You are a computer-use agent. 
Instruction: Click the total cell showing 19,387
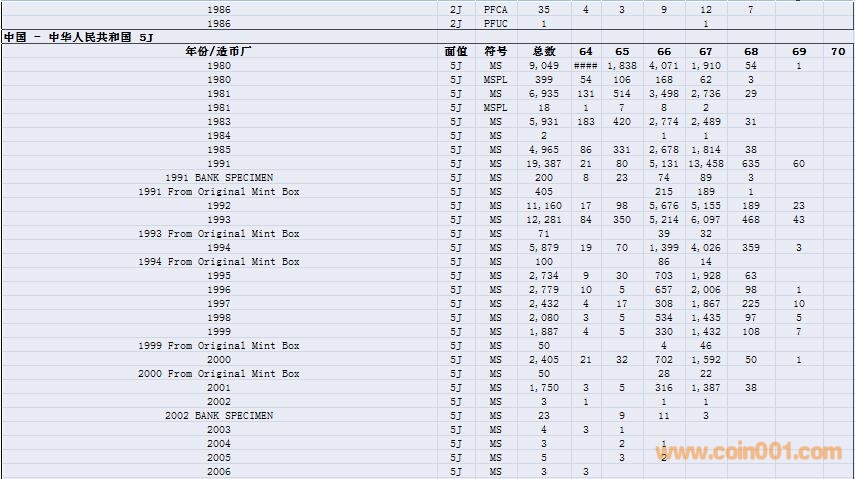543,163
